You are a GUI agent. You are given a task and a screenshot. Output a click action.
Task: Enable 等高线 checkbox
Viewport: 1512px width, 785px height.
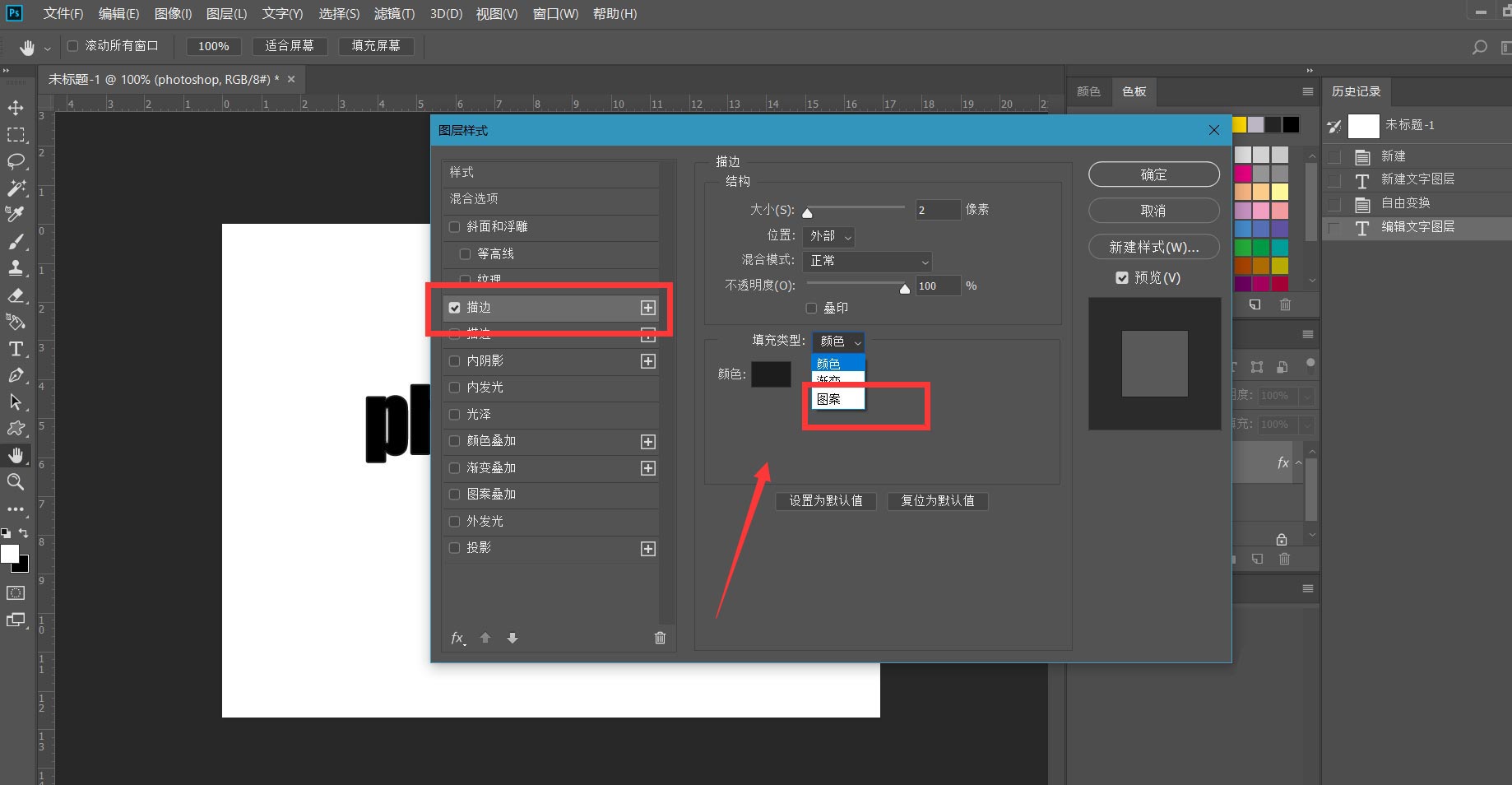click(x=465, y=254)
